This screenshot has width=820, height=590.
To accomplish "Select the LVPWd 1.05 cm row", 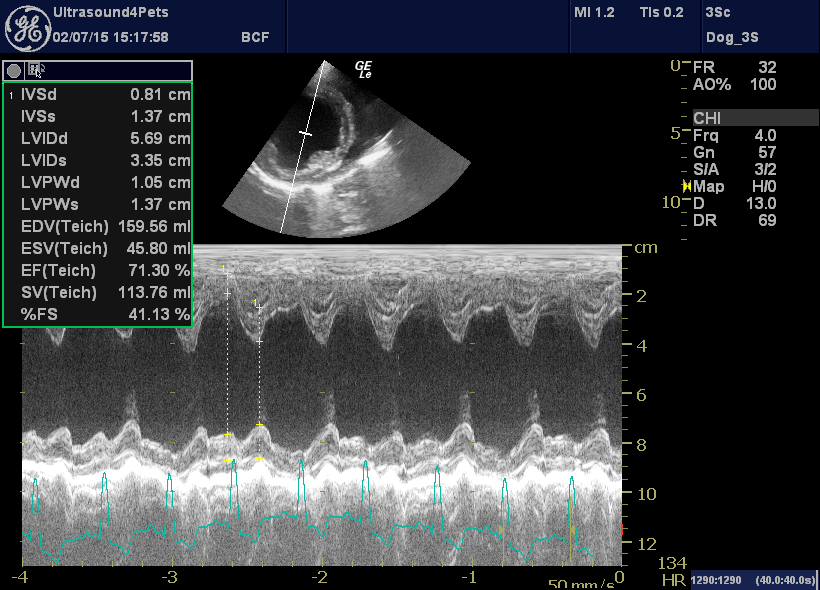I will [x=98, y=183].
